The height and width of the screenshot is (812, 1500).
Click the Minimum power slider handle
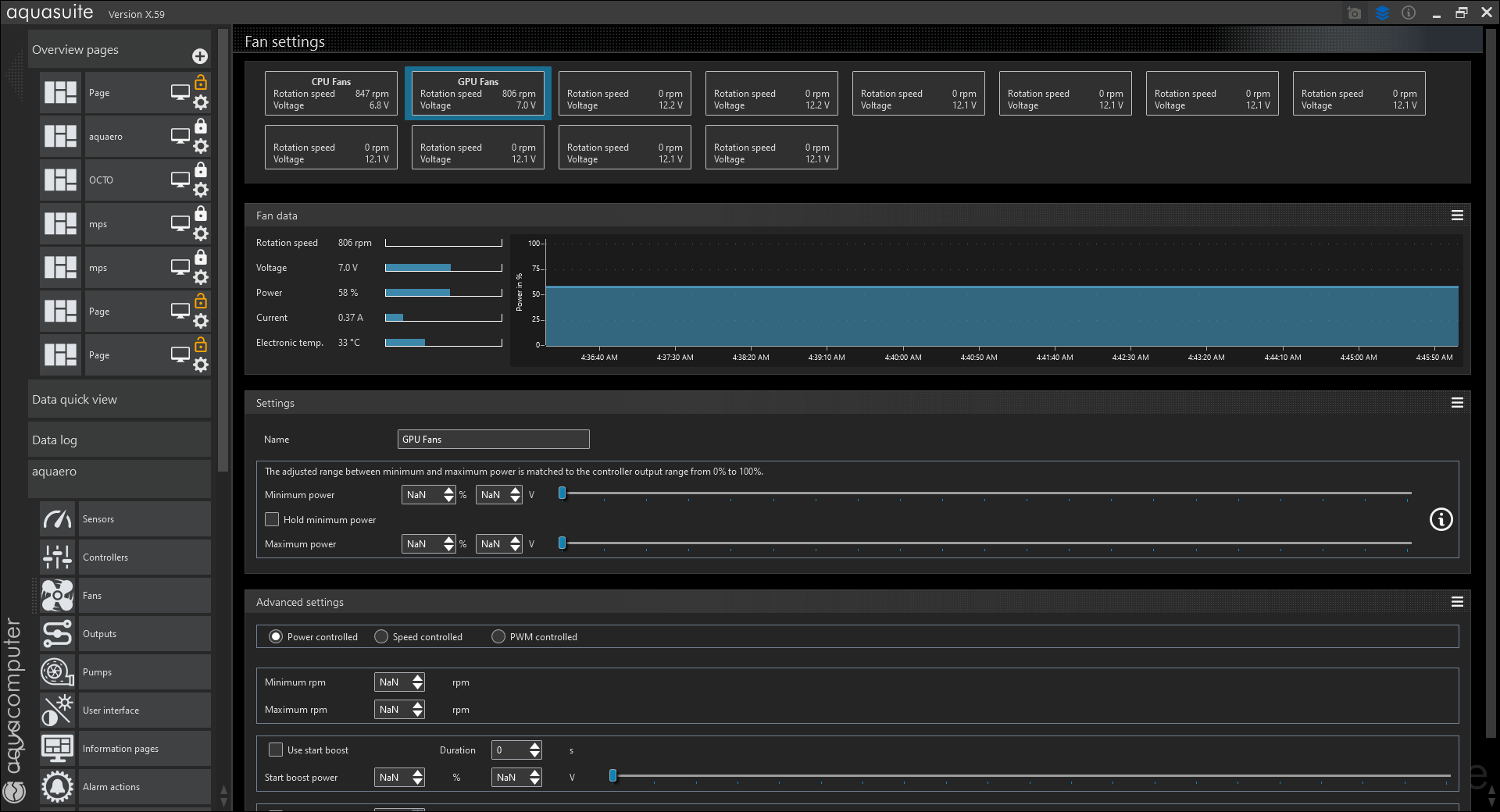562,493
